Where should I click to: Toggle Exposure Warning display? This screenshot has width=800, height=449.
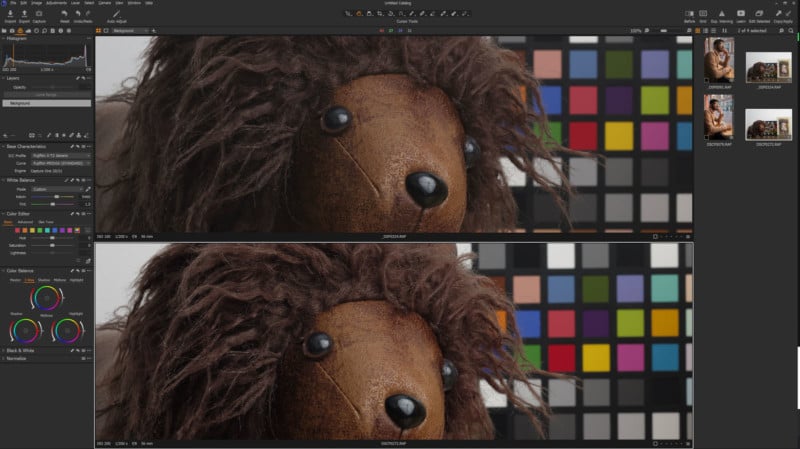721,14
